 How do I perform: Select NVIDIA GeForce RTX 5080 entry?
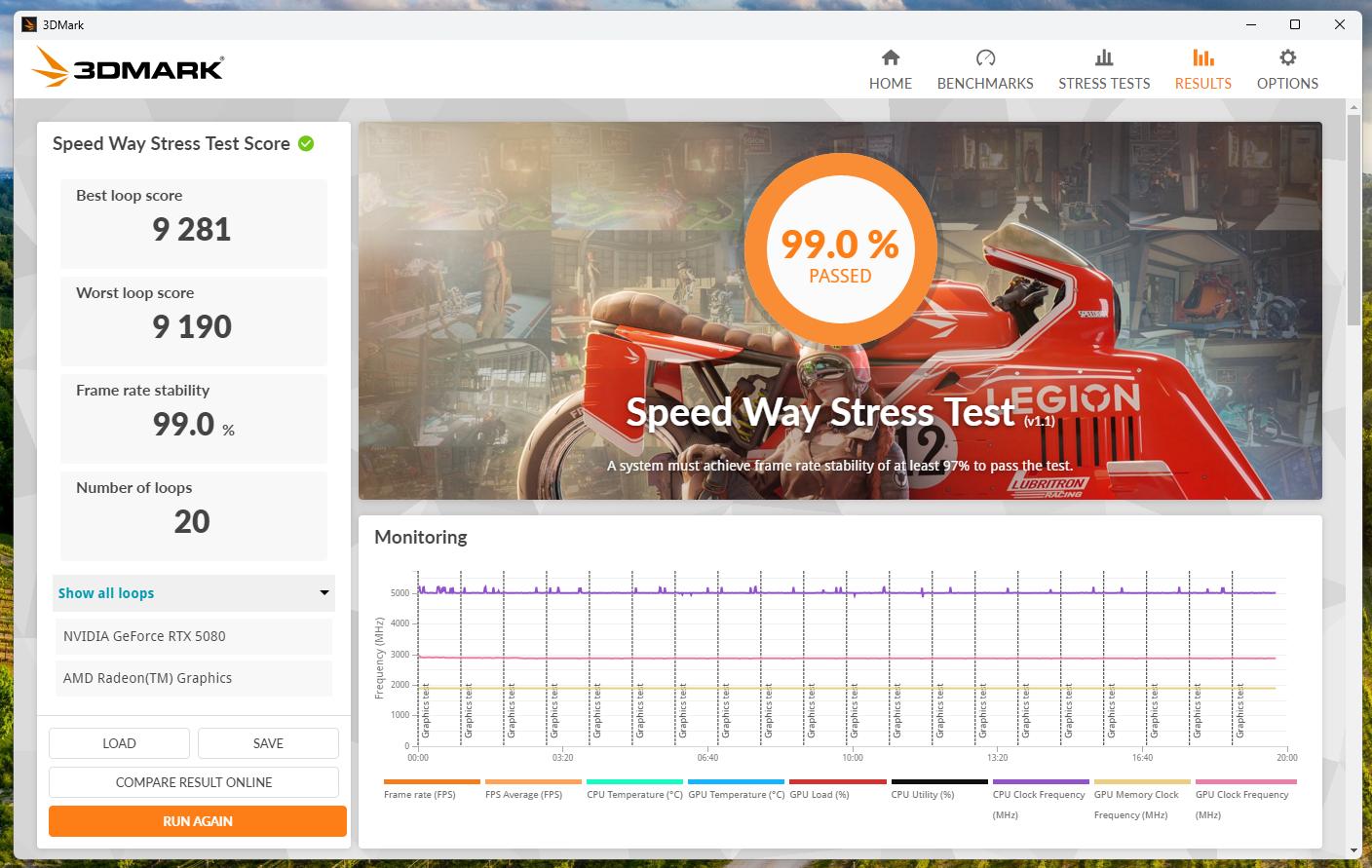[194, 636]
